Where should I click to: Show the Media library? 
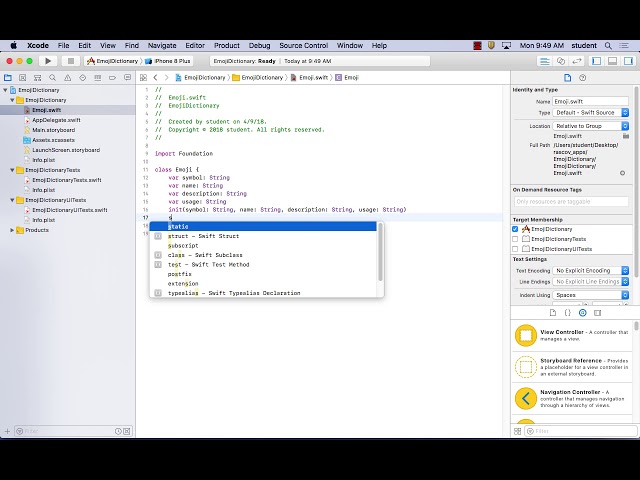click(598, 313)
